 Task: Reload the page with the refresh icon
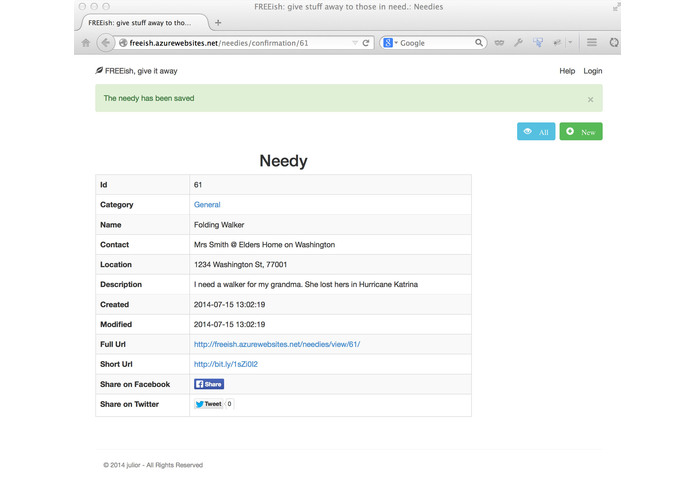coord(366,43)
